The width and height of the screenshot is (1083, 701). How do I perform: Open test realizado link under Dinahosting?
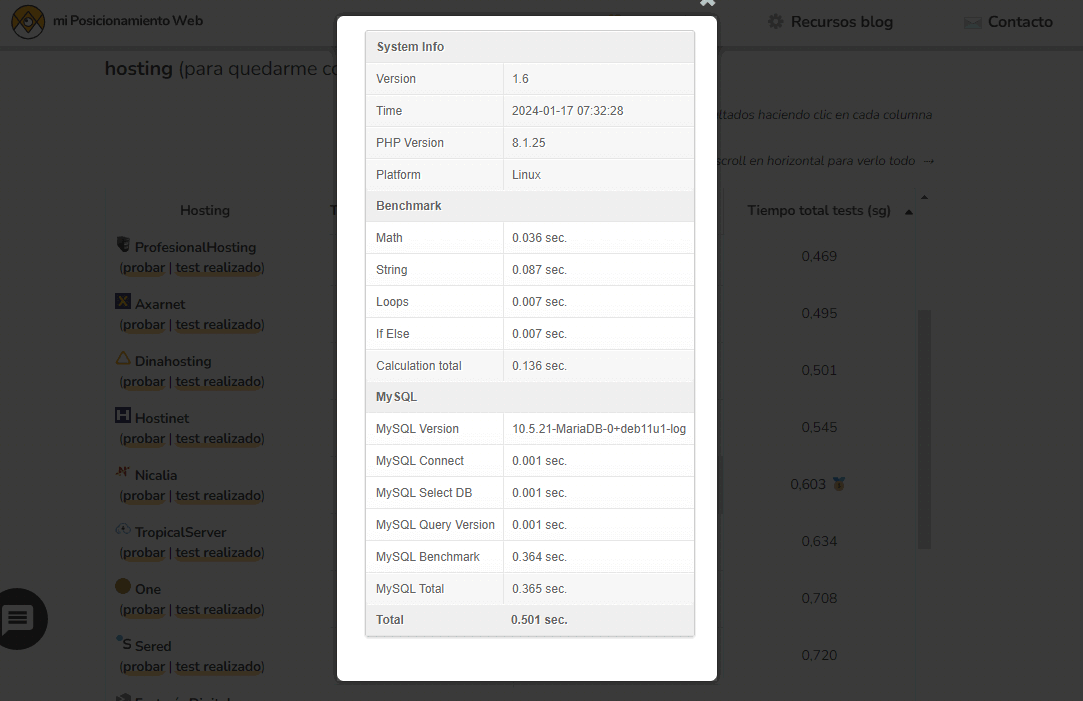pos(219,381)
